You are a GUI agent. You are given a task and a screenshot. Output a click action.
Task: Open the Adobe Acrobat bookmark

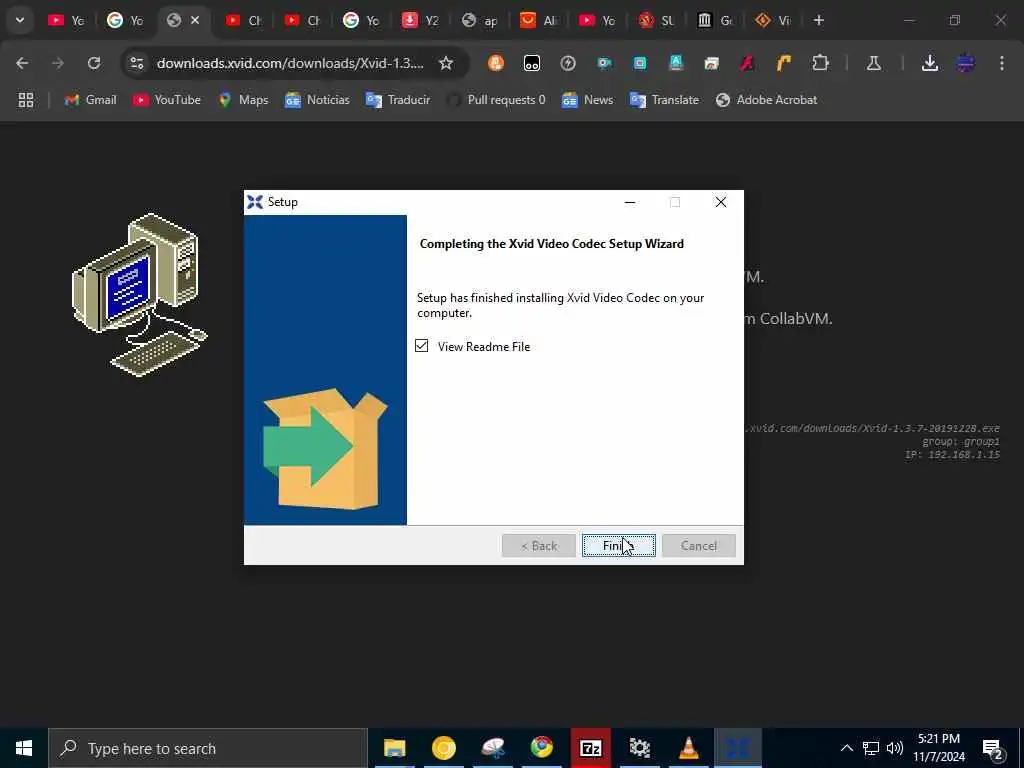pos(766,100)
